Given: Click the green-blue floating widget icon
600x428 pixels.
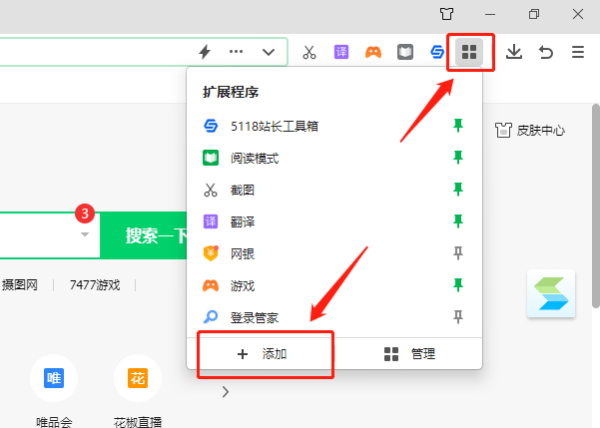Looking at the screenshot, I should tap(551, 293).
